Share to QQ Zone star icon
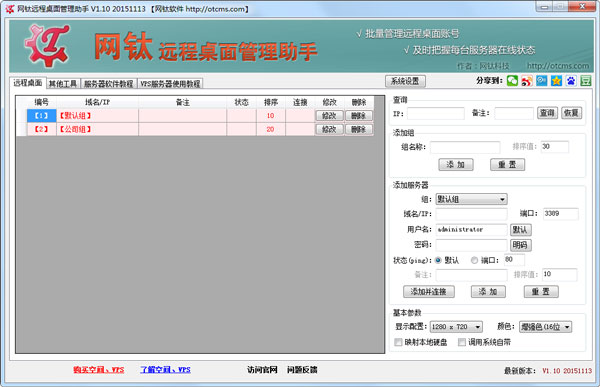The width and height of the screenshot is (600, 387). tap(556, 81)
